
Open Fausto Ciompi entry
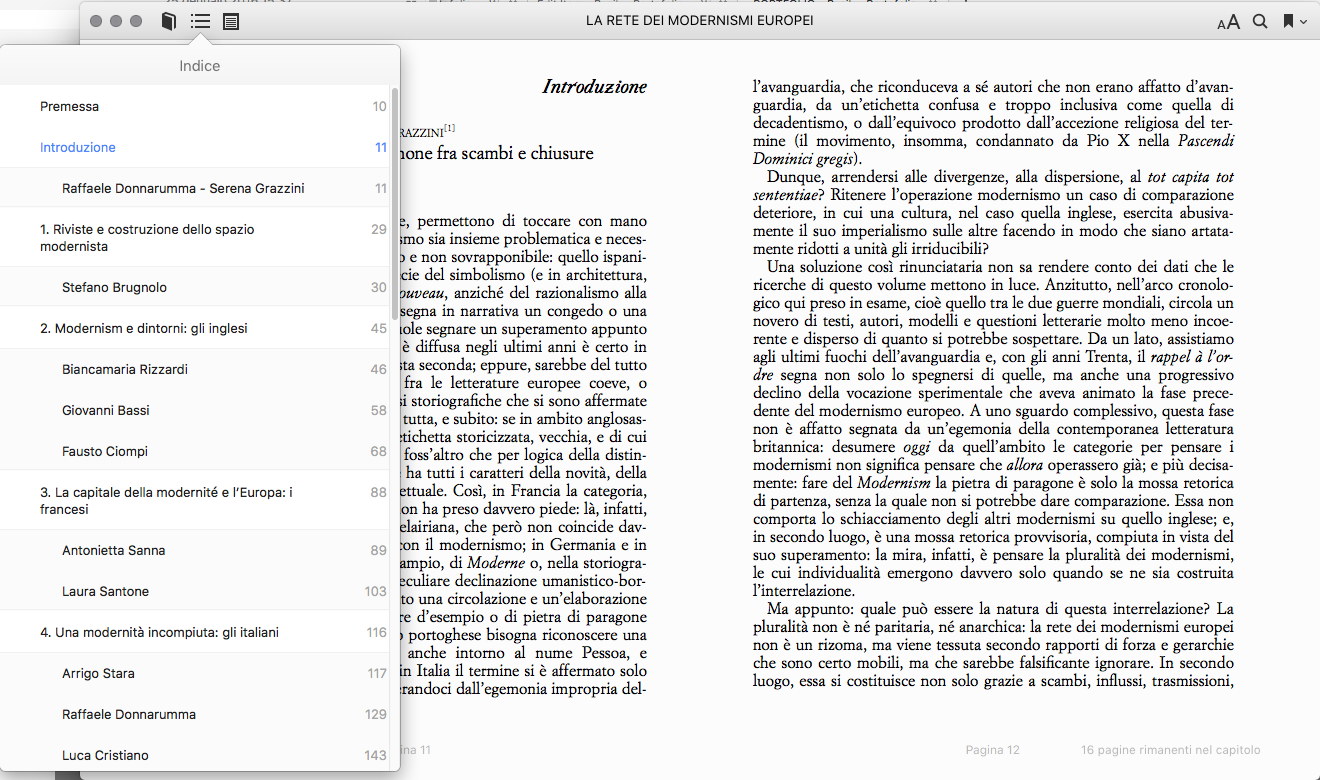coord(195,451)
